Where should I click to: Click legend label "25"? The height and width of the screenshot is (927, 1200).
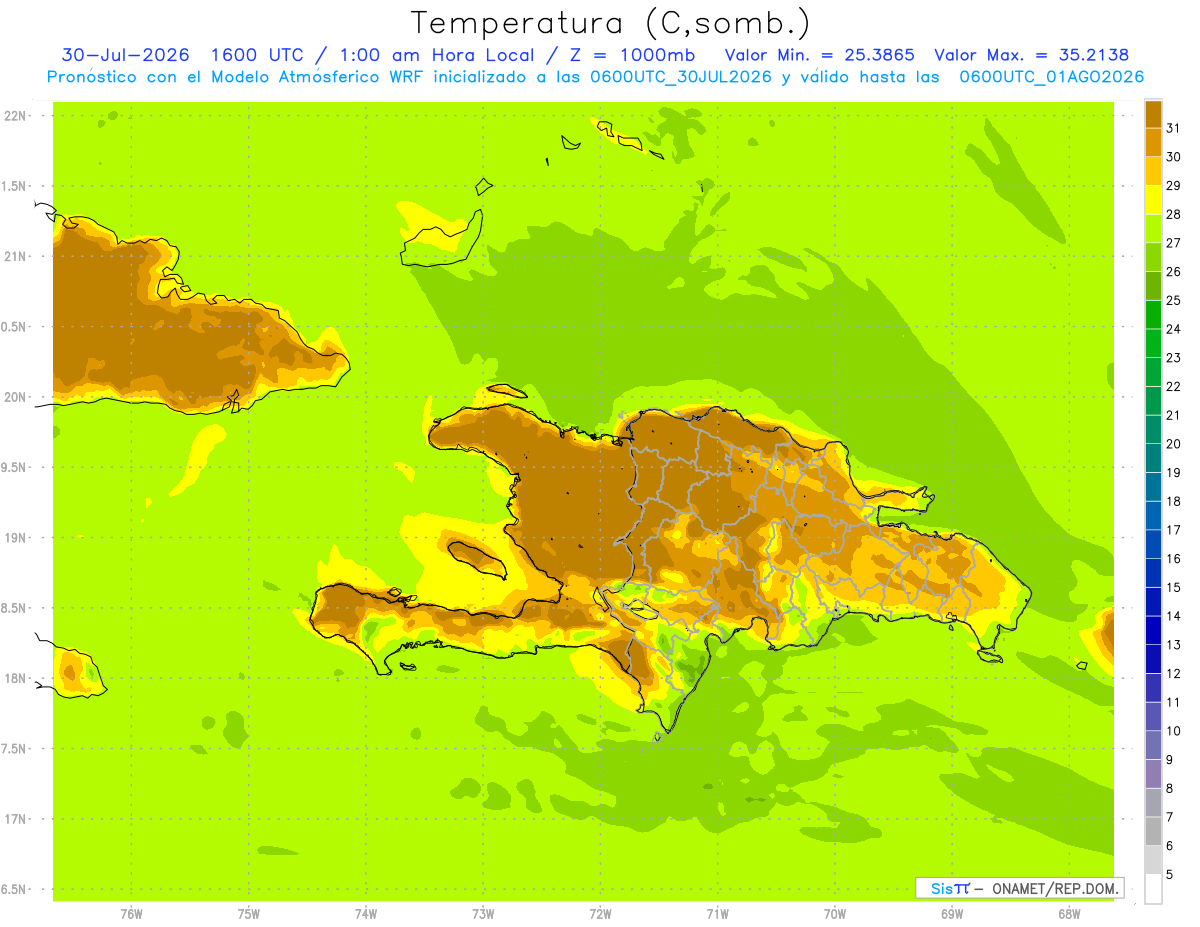[x=1173, y=300]
